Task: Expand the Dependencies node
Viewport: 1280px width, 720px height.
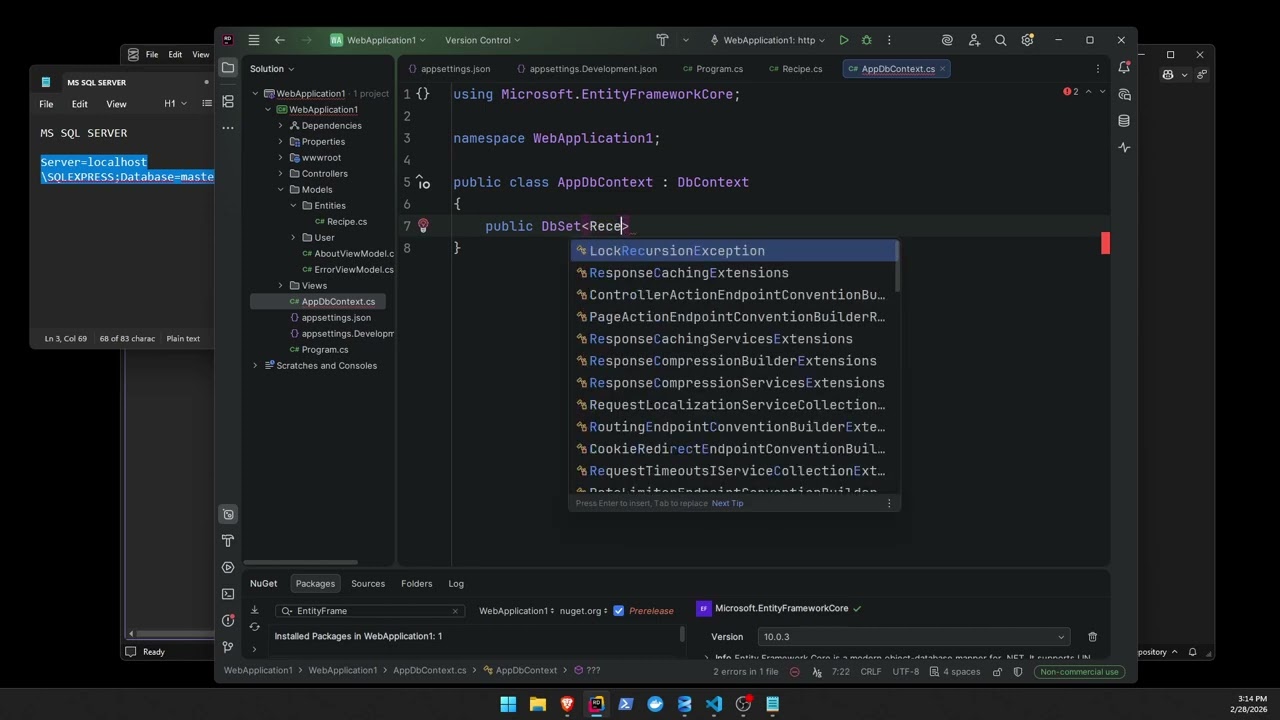Action: 281,126
